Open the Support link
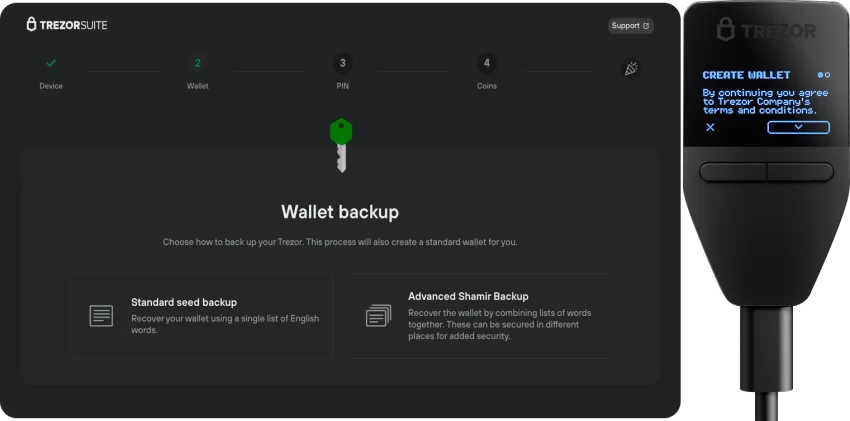 click(x=630, y=25)
